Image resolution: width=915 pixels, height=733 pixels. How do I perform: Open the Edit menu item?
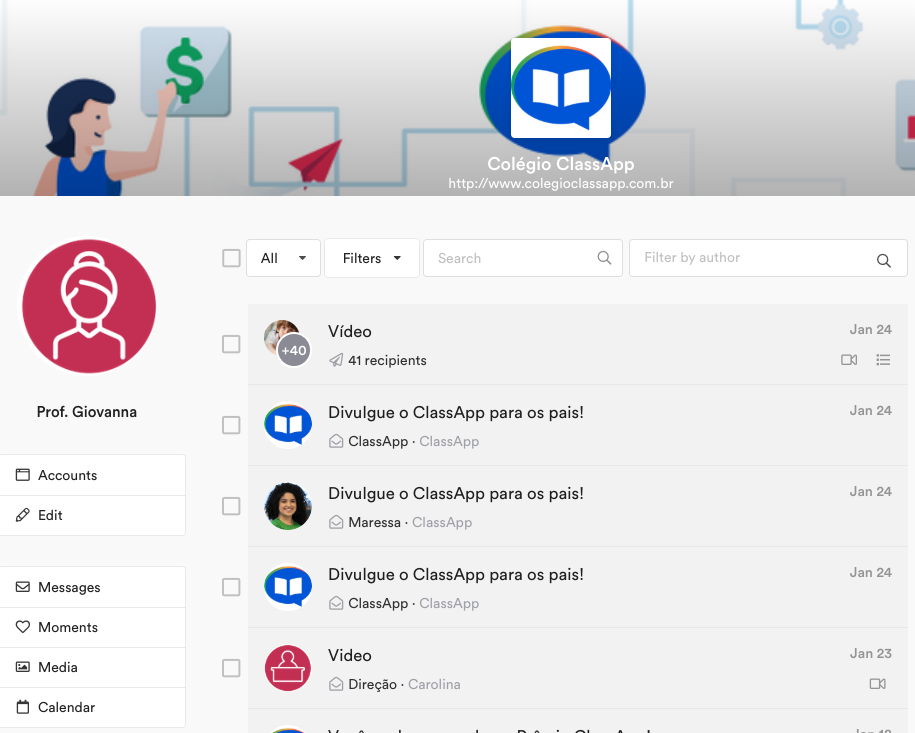93,515
